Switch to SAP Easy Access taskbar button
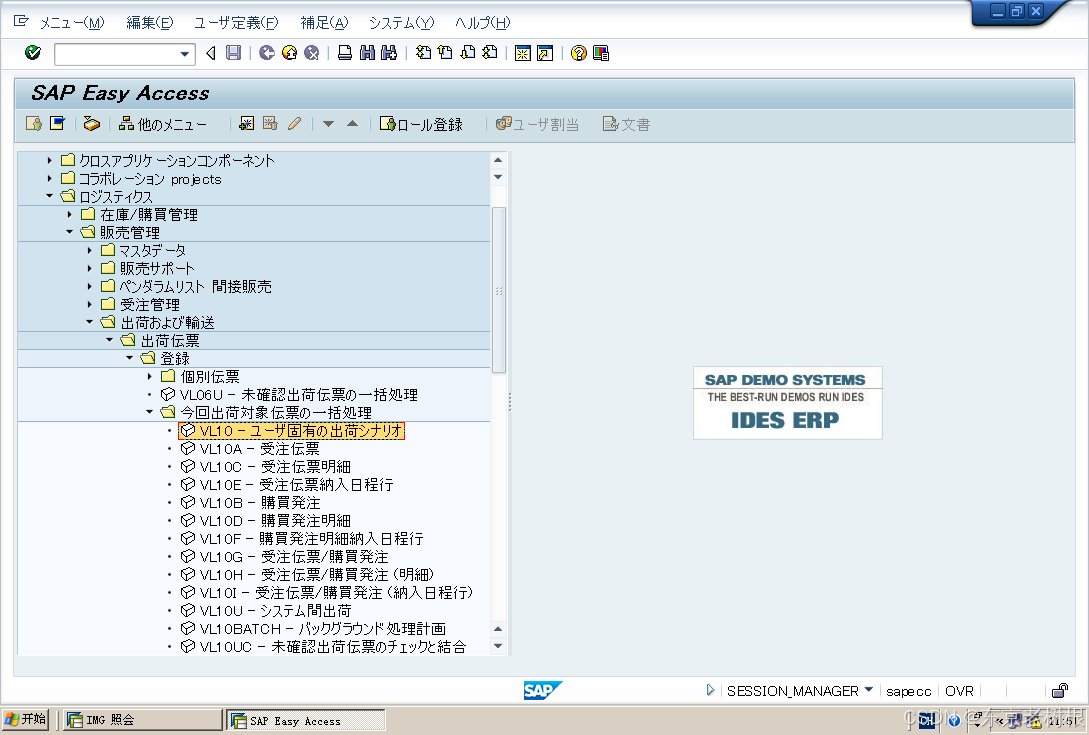The height and width of the screenshot is (735, 1089). (x=306, y=720)
